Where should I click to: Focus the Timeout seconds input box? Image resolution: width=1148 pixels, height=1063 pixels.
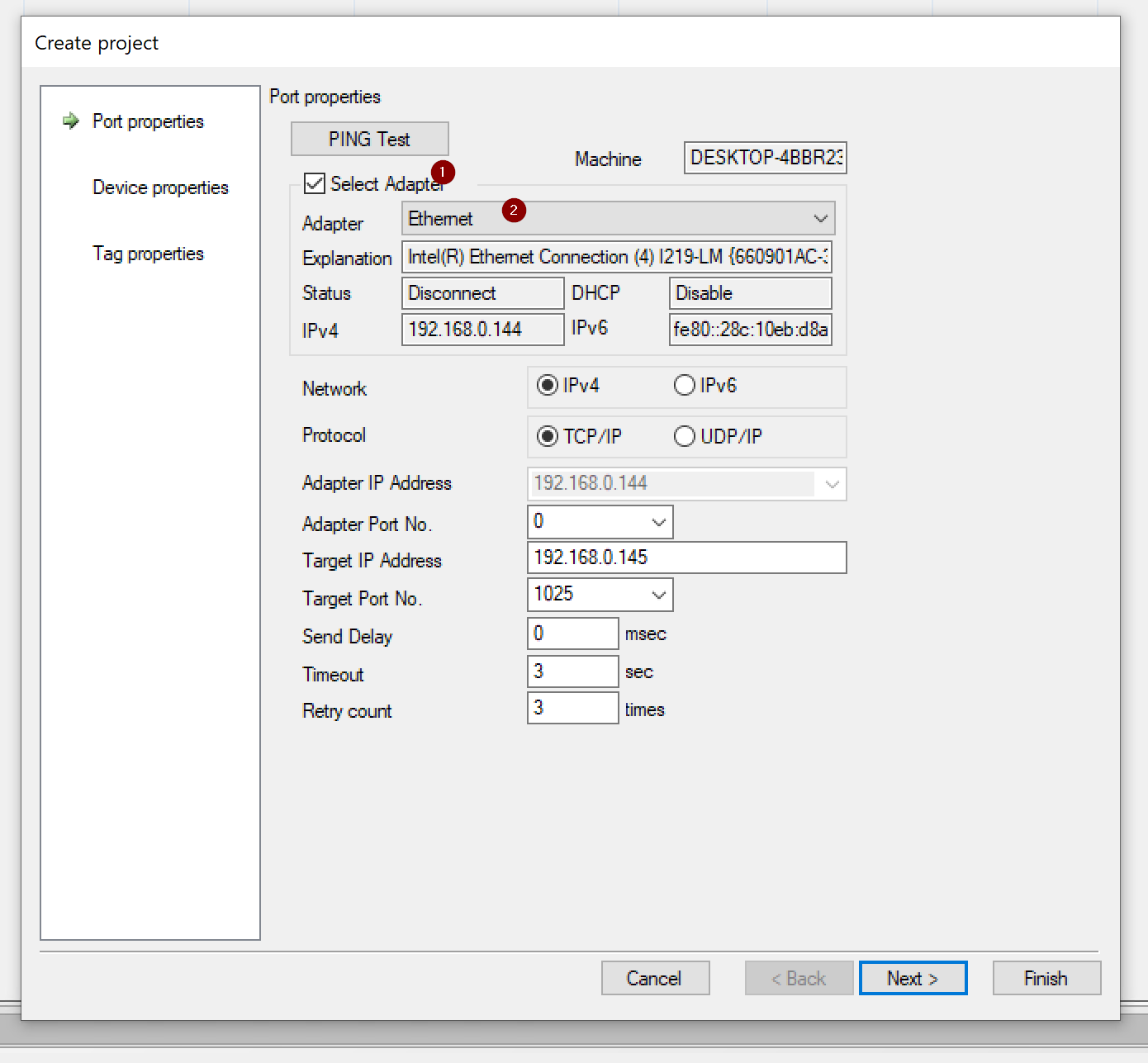point(572,671)
